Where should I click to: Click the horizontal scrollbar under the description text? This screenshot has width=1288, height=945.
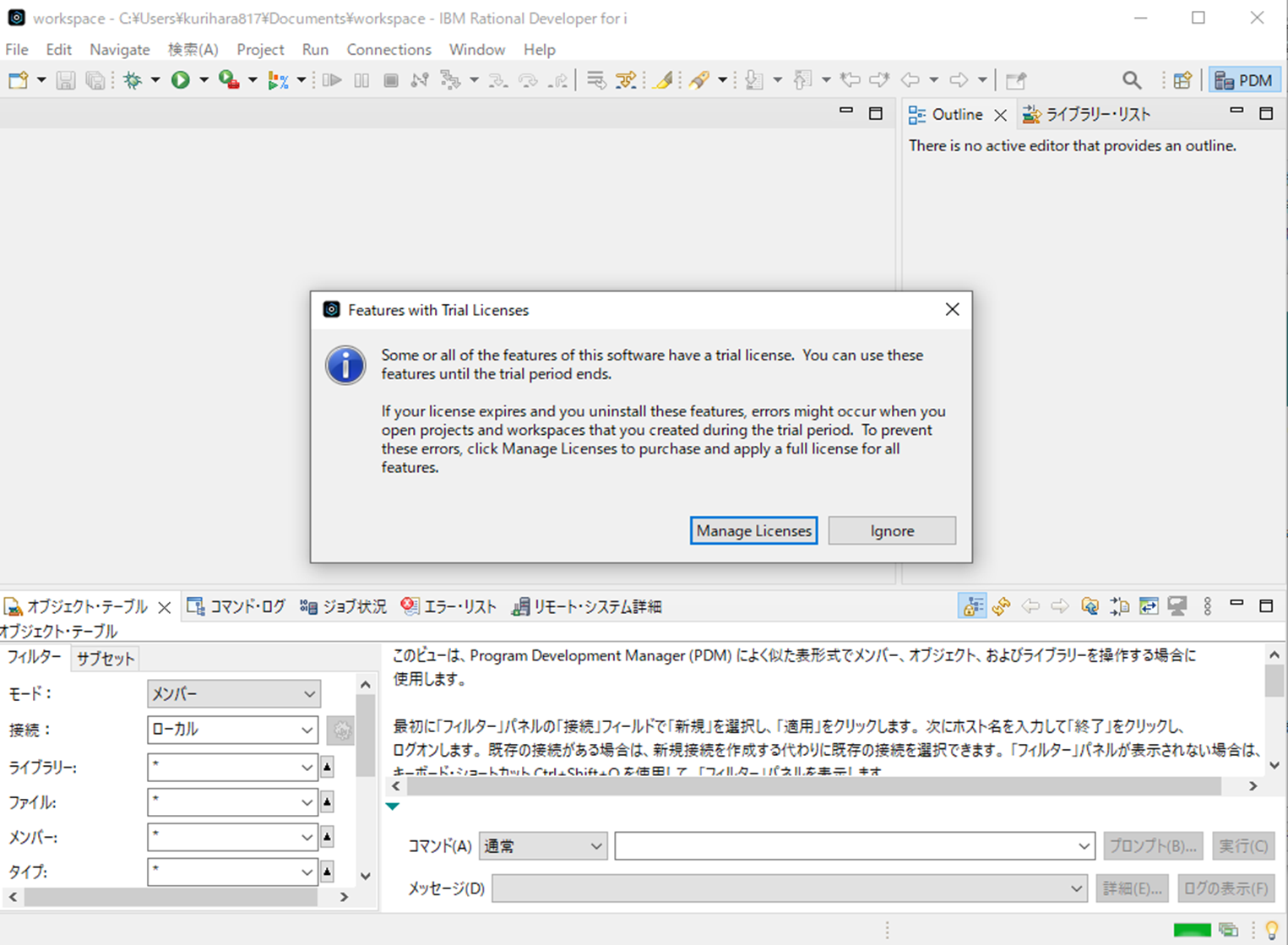click(x=824, y=786)
